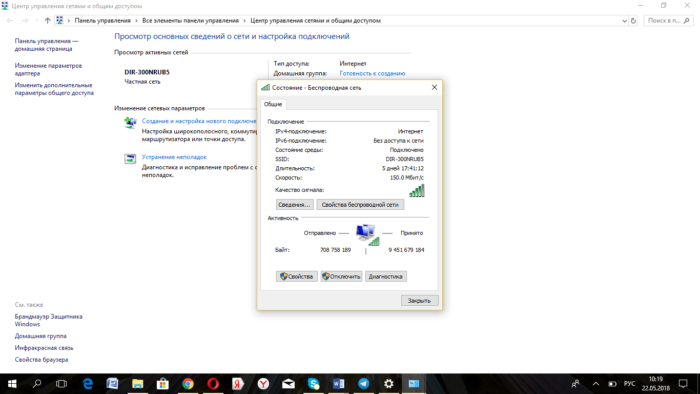Open taskbar search magnifier
This screenshot has height=394, width=700.
[37, 384]
